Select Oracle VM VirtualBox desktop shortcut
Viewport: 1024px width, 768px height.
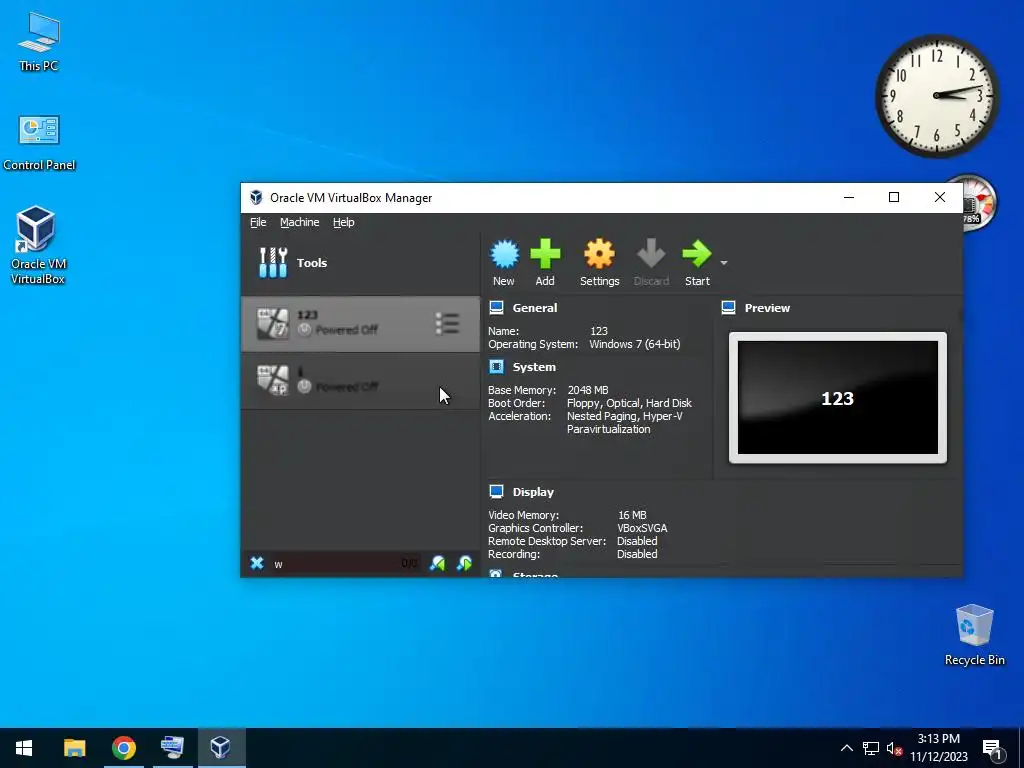38,245
